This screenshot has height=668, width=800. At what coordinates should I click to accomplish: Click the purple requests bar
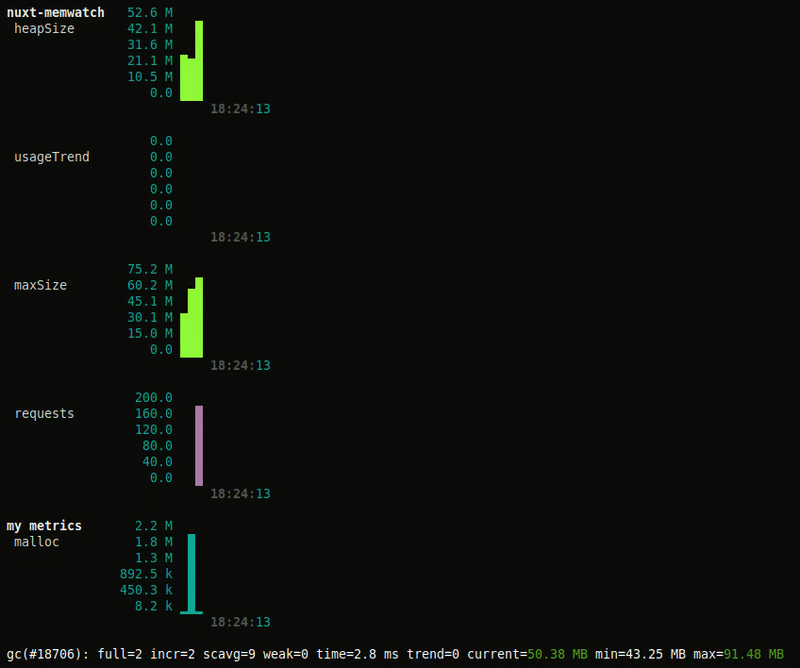tap(199, 446)
